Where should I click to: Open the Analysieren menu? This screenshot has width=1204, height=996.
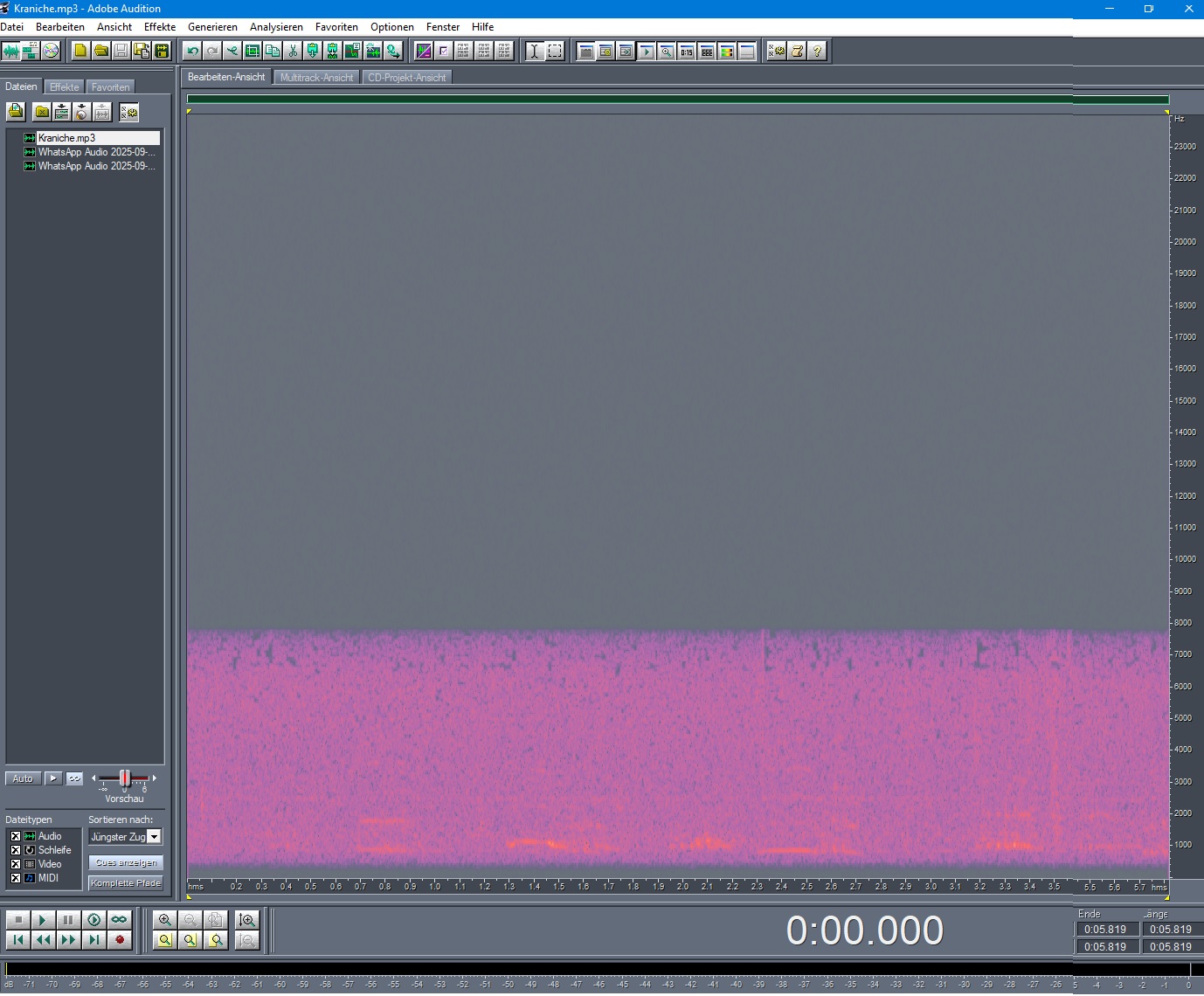tap(276, 27)
